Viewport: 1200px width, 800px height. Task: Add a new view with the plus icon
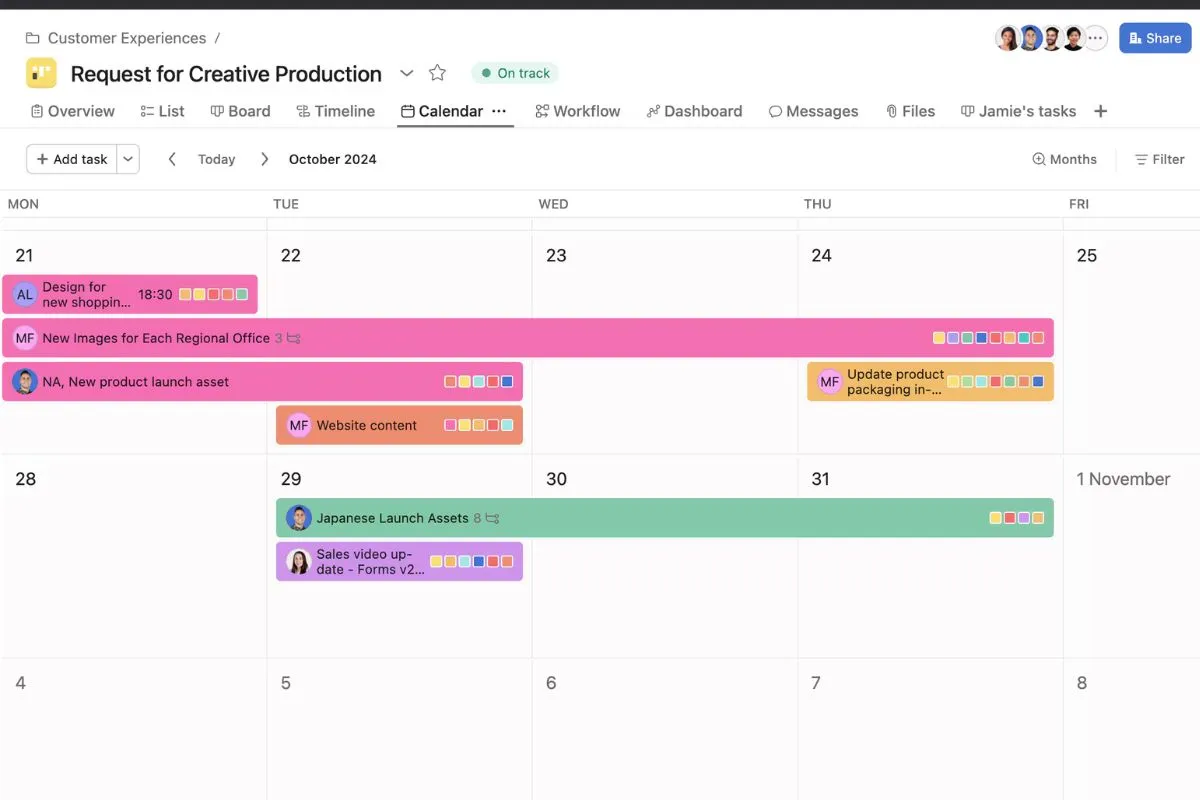[x=1100, y=111]
